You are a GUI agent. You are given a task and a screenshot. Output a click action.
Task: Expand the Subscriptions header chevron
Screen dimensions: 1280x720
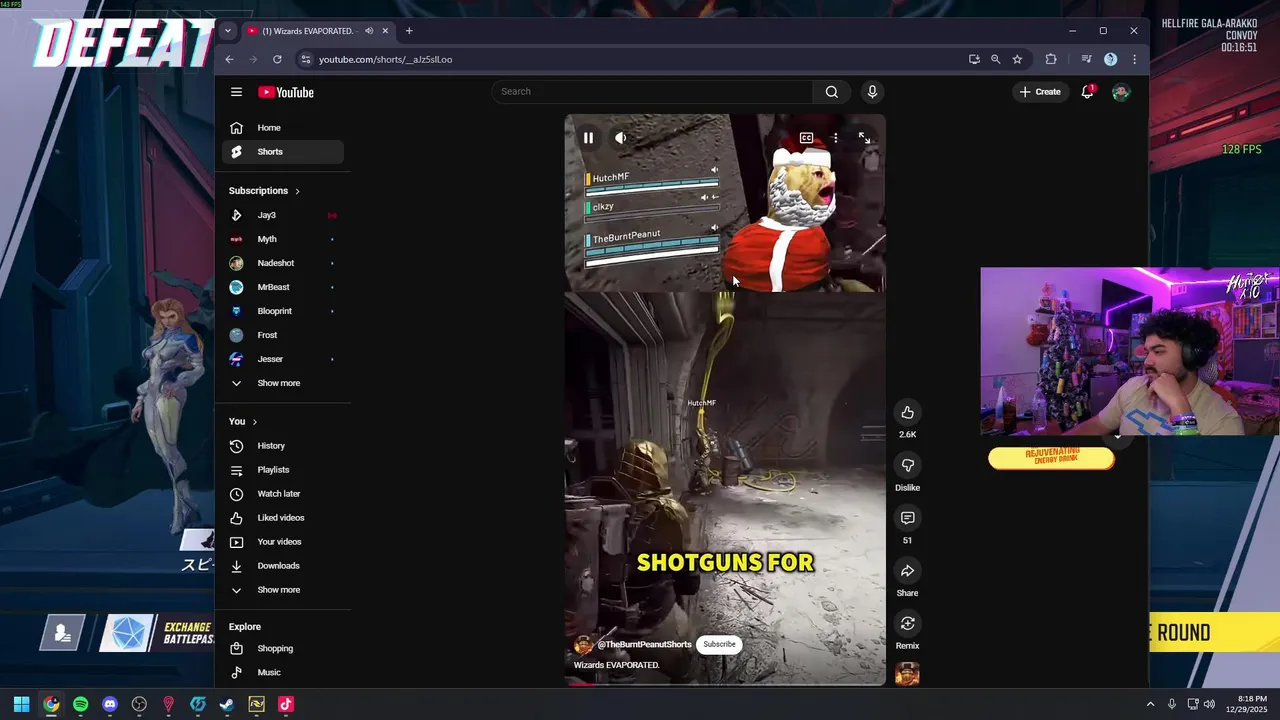(x=297, y=191)
